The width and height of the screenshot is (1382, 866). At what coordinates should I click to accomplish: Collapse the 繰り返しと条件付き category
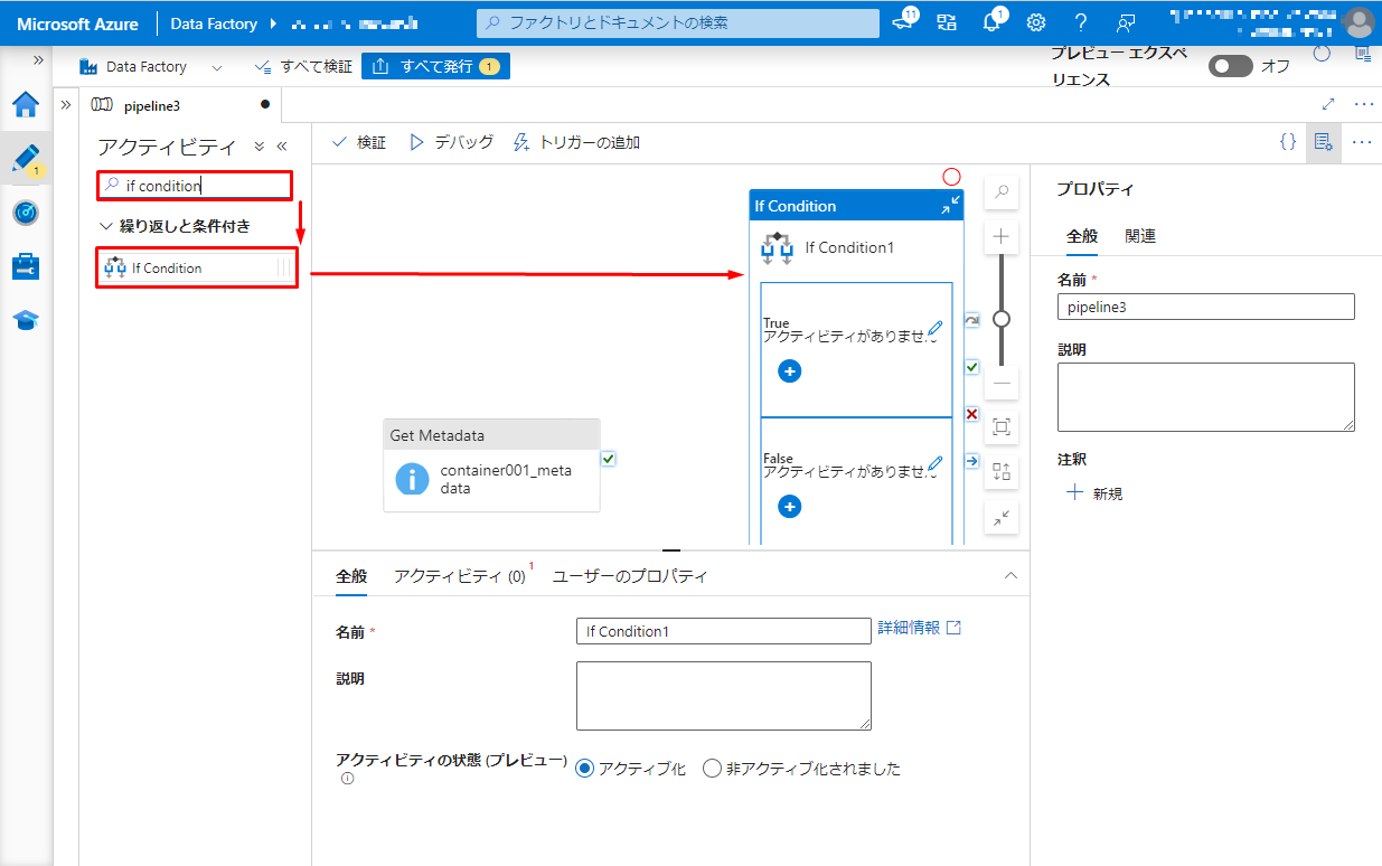[107, 226]
